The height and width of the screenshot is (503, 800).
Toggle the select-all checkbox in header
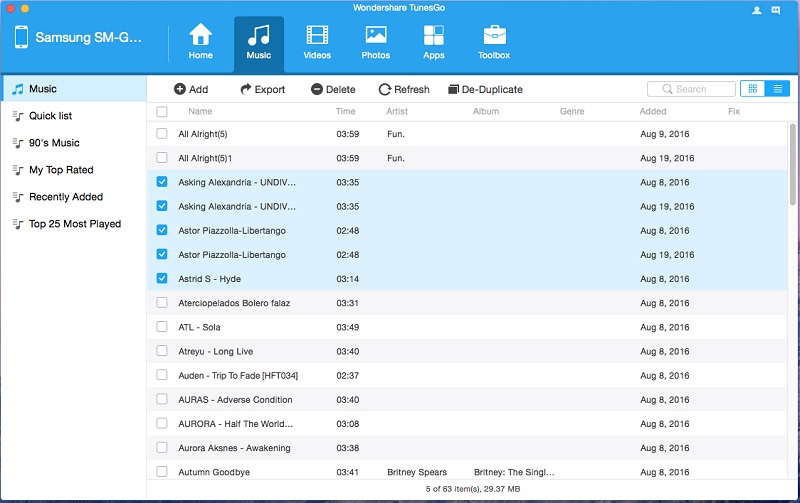162,111
